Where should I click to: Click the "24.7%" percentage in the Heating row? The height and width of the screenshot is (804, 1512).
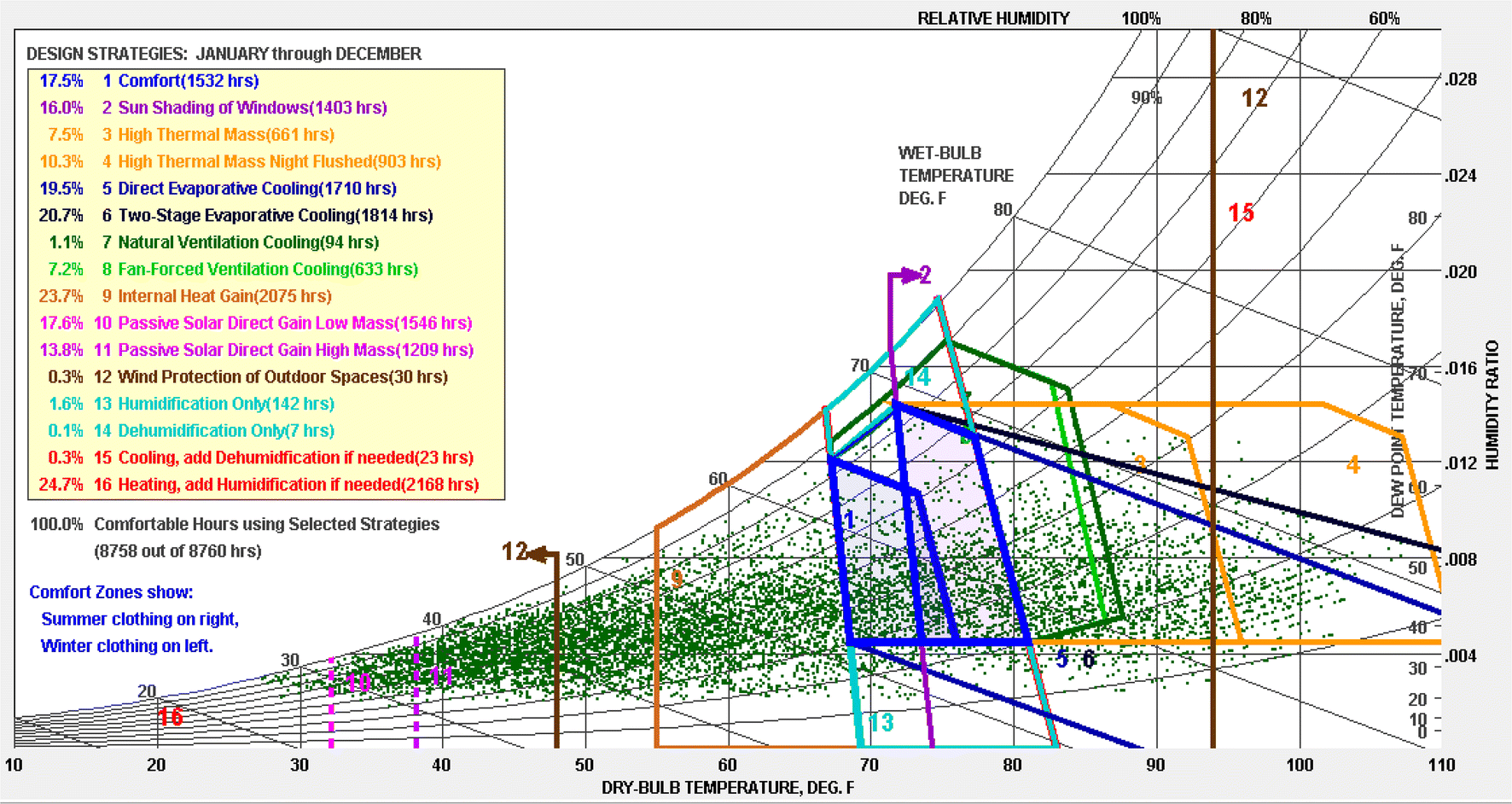point(61,485)
